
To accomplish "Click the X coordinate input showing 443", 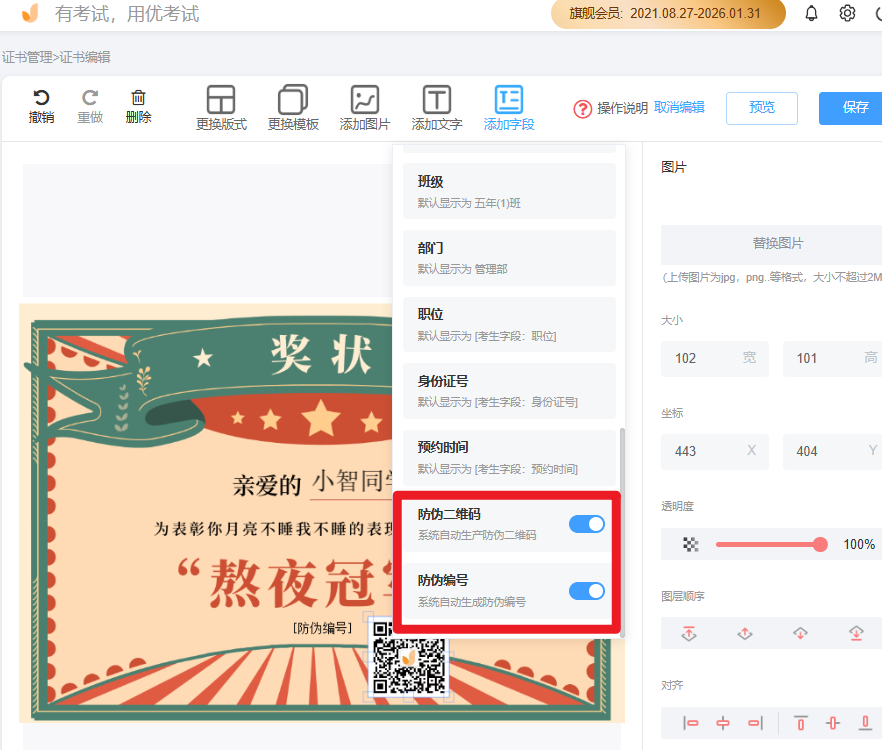I will [x=715, y=451].
